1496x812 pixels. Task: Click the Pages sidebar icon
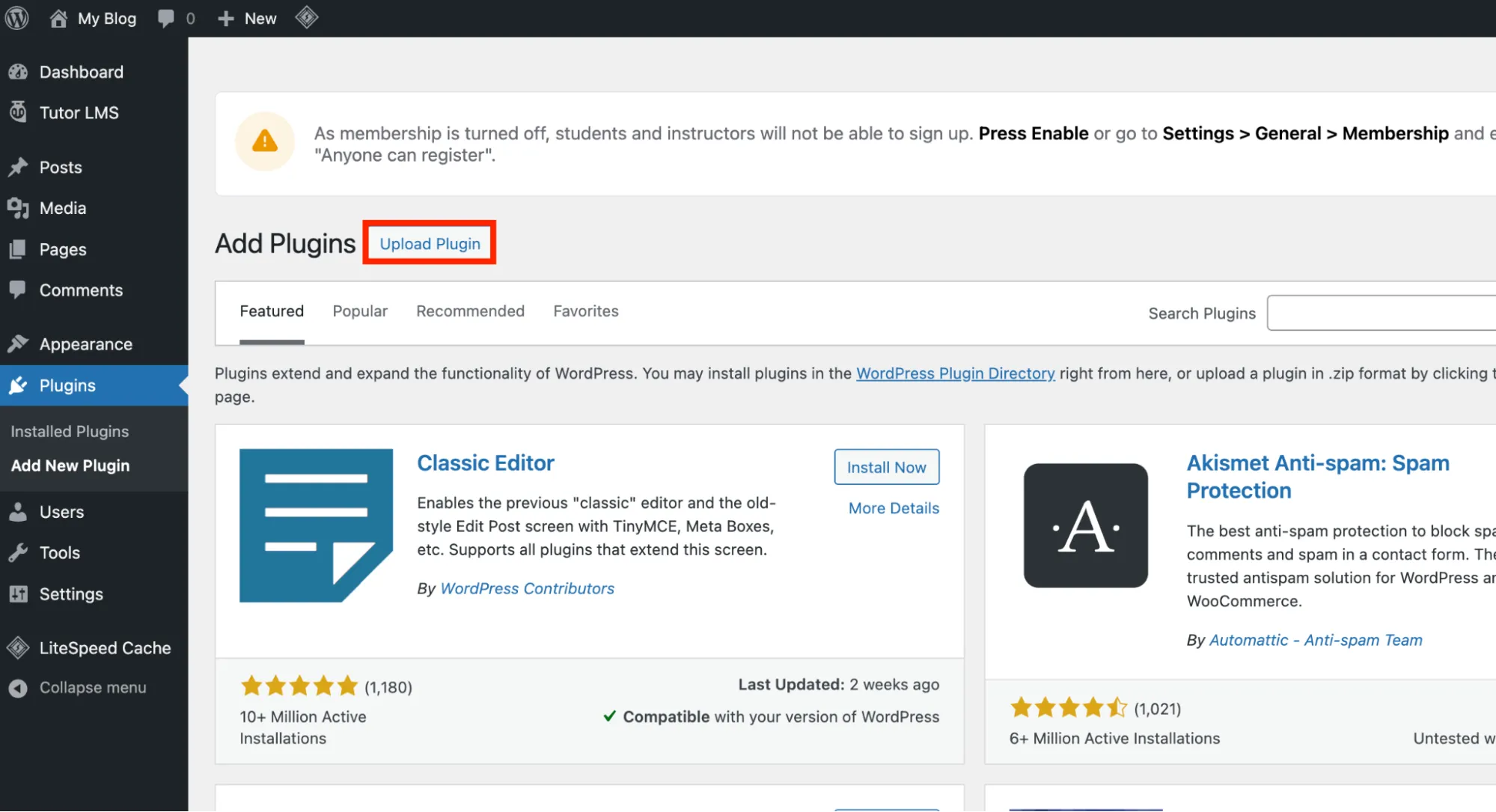click(18, 249)
